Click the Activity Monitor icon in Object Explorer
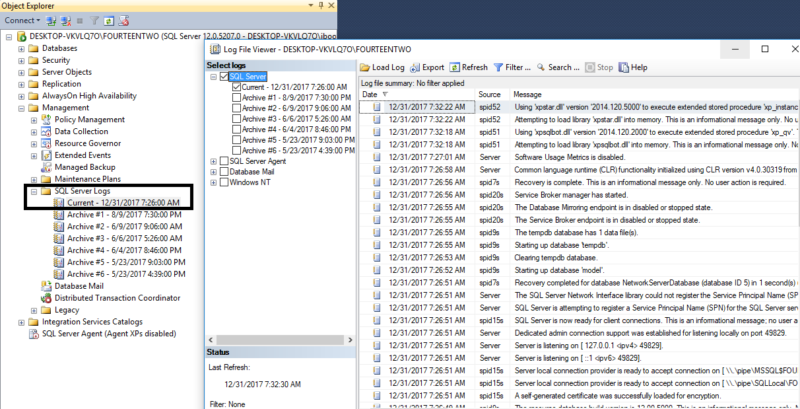Image resolution: width=800 pixels, height=409 pixels. [x=123, y=21]
